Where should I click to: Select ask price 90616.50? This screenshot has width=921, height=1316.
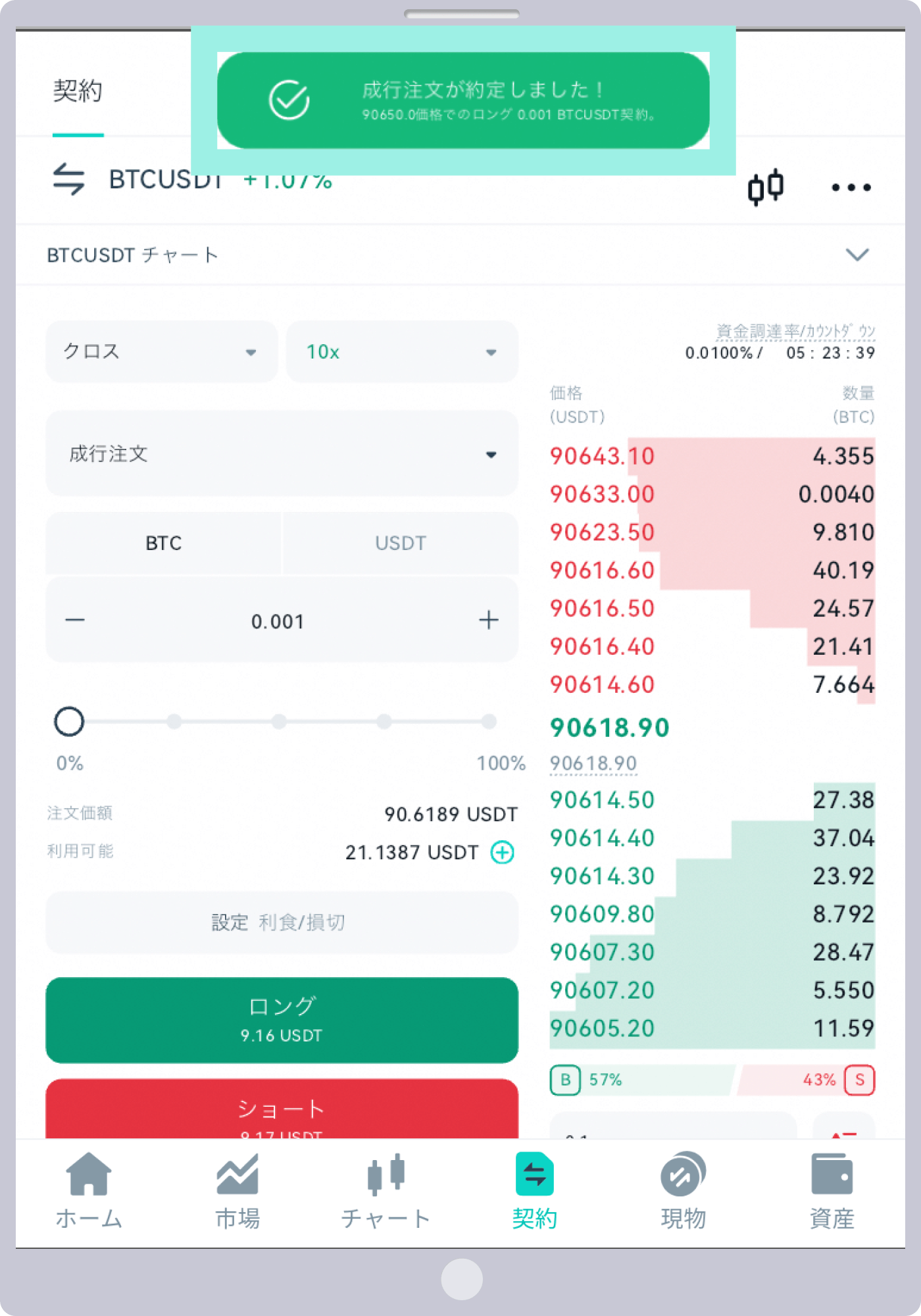[602, 609]
